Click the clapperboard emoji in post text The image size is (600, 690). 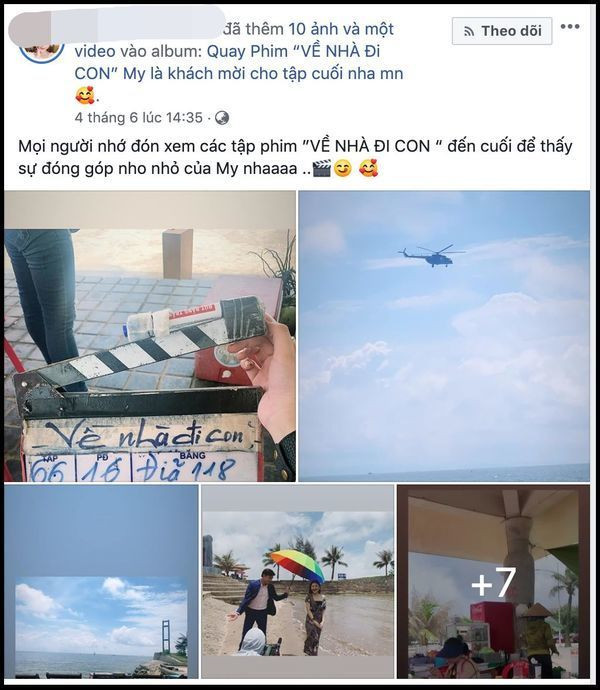321,169
